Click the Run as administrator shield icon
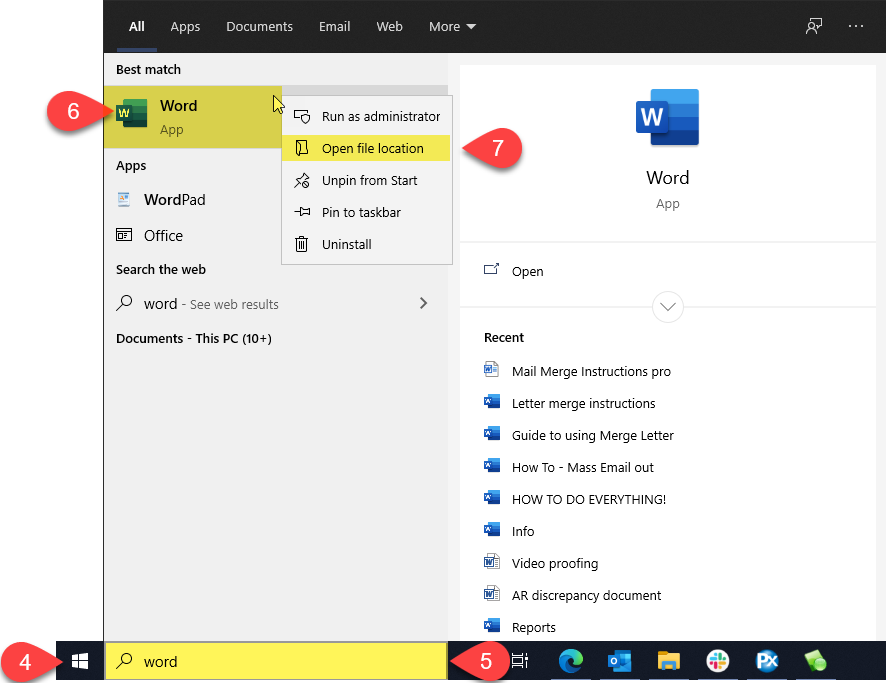This screenshot has width=886, height=683. 302,116
